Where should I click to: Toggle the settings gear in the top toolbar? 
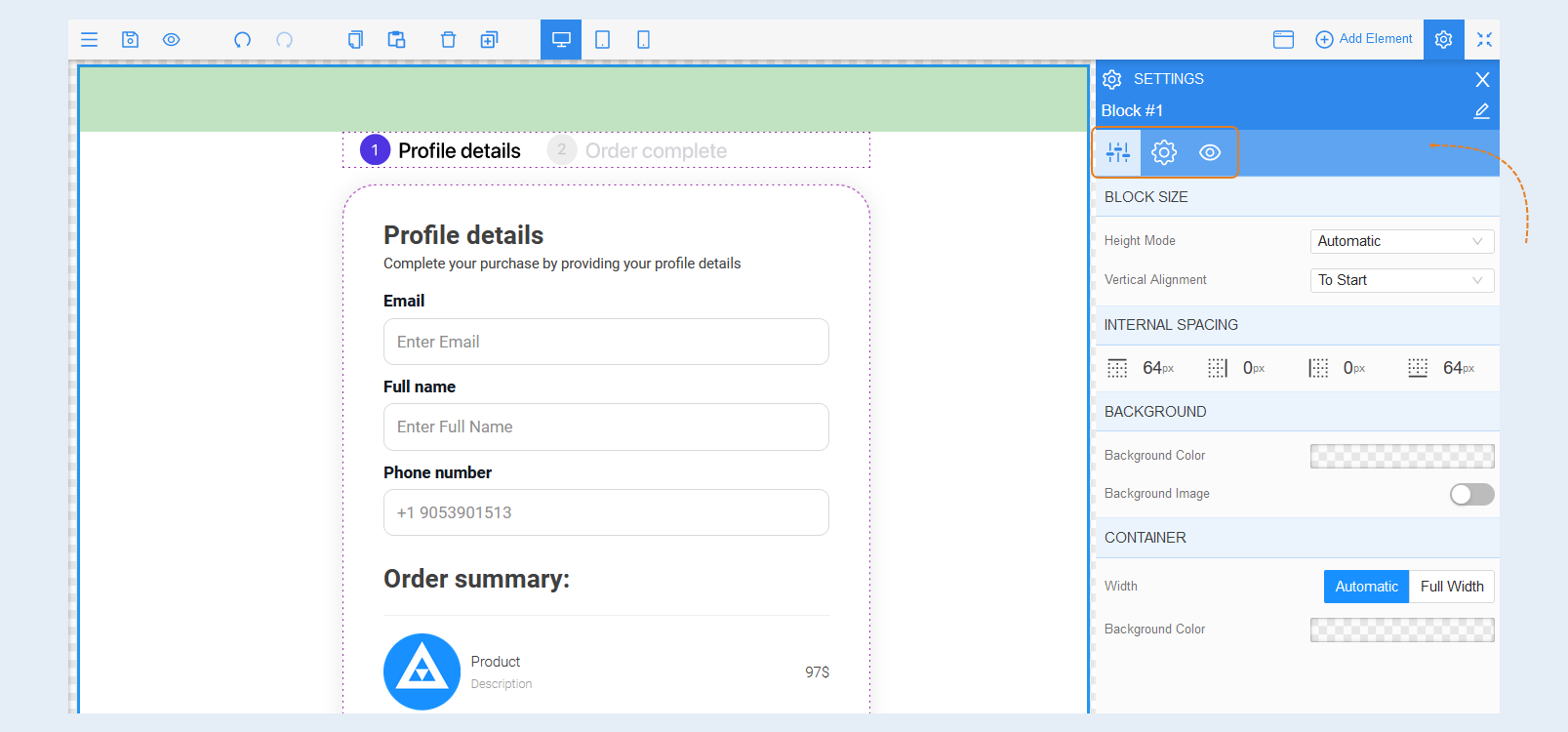pos(1443,39)
